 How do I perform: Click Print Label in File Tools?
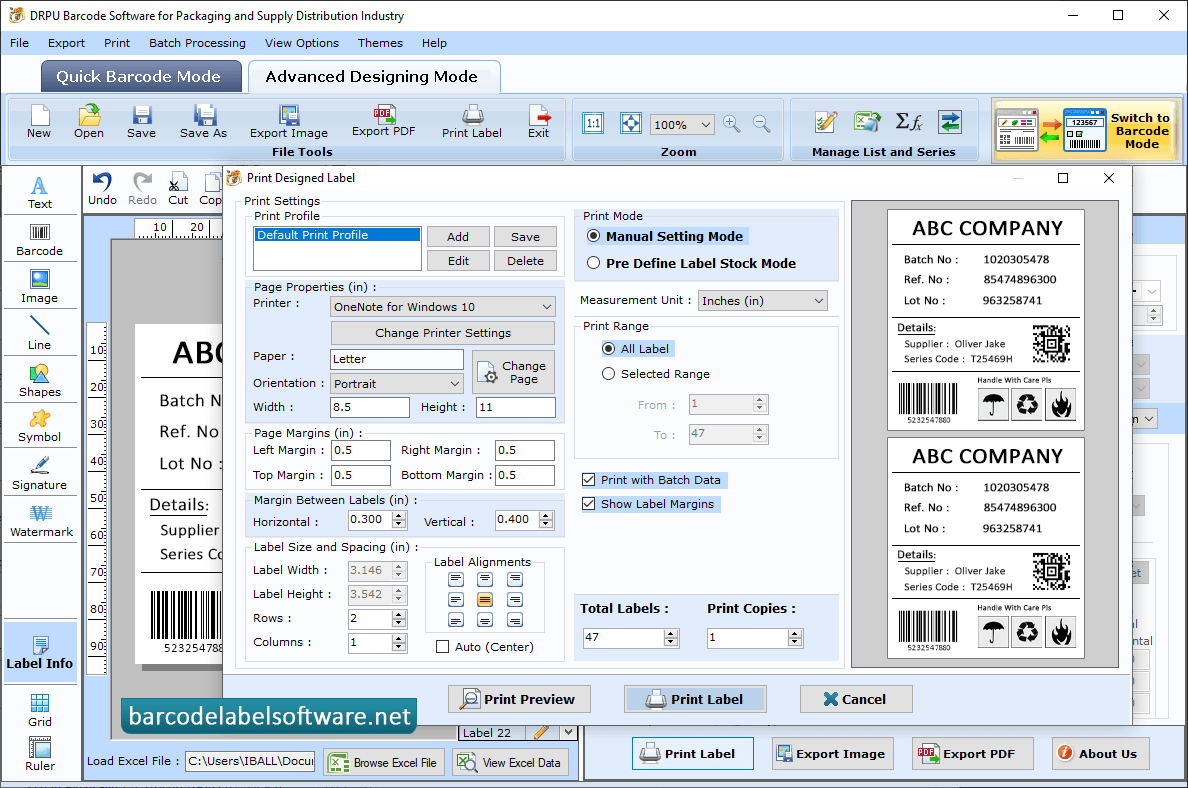[472, 122]
